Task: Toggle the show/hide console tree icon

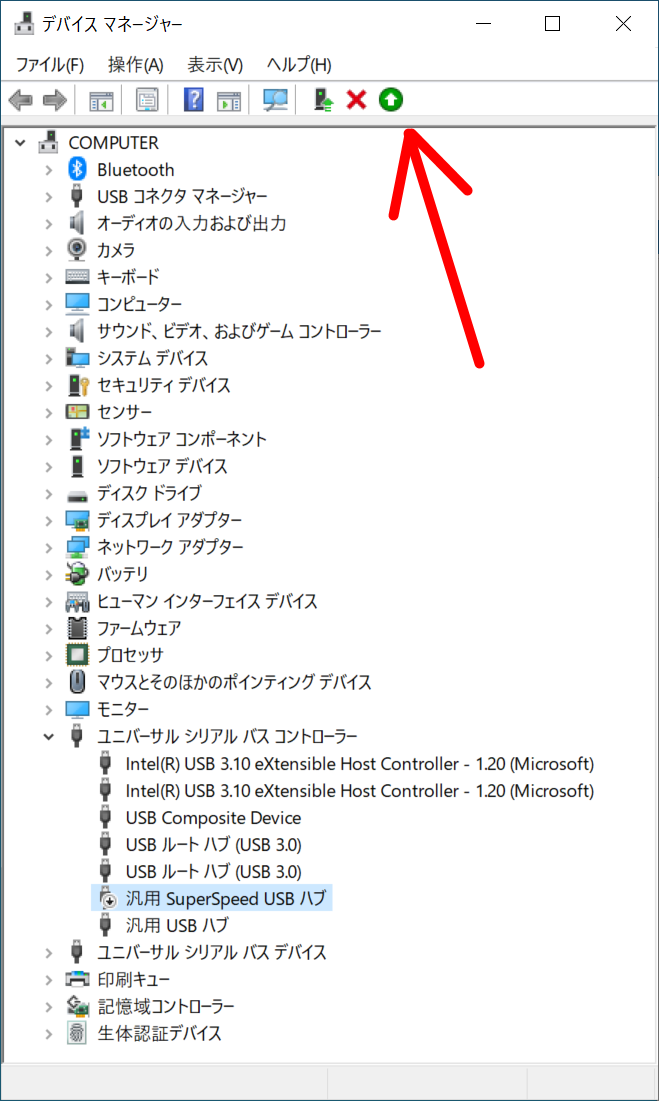Action: point(102,100)
